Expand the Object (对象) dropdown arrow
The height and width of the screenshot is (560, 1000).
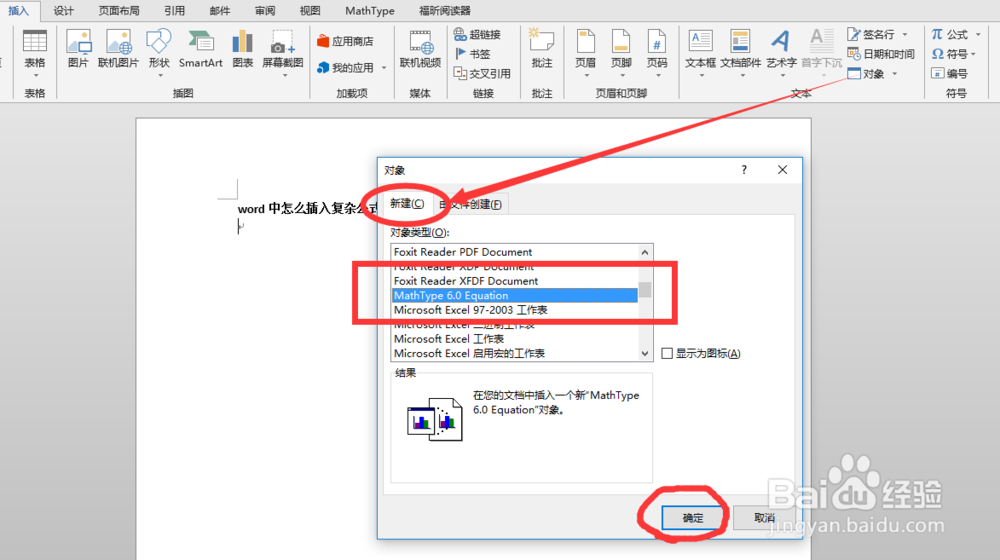tap(894, 74)
